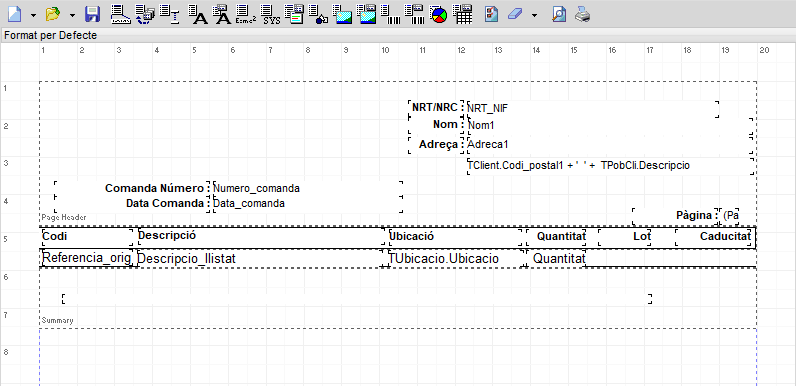Click the Summary band label
The image size is (796, 386).
[x=57, y=320]
